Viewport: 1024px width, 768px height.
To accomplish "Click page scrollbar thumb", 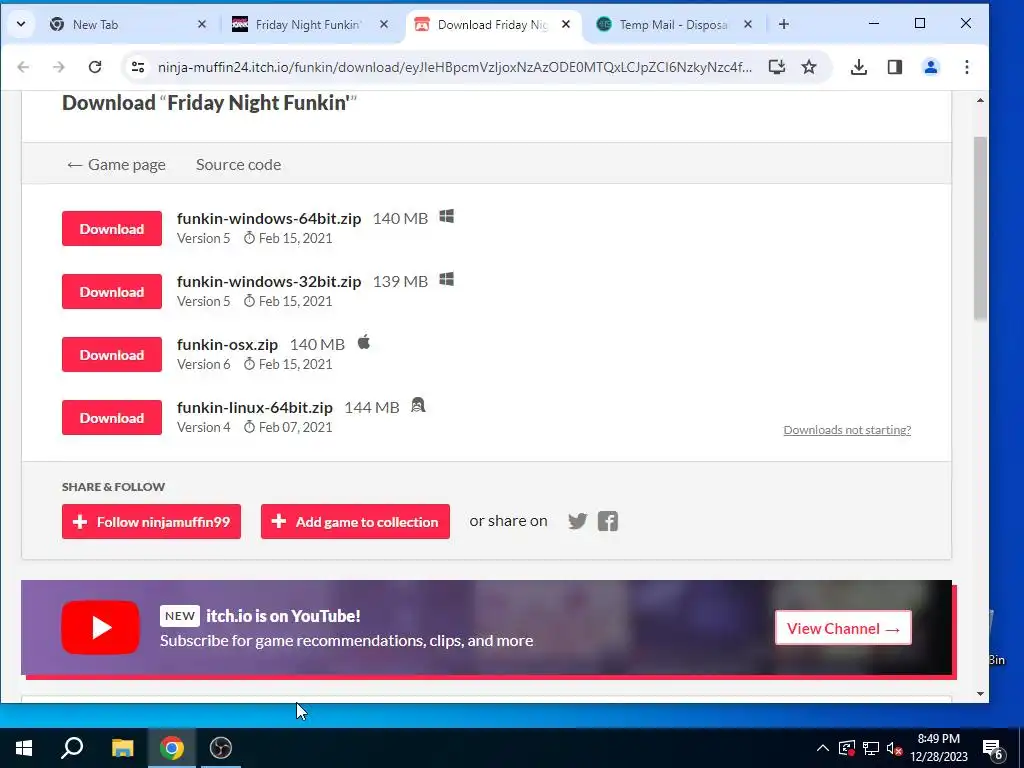I will (x=980, y=229).
